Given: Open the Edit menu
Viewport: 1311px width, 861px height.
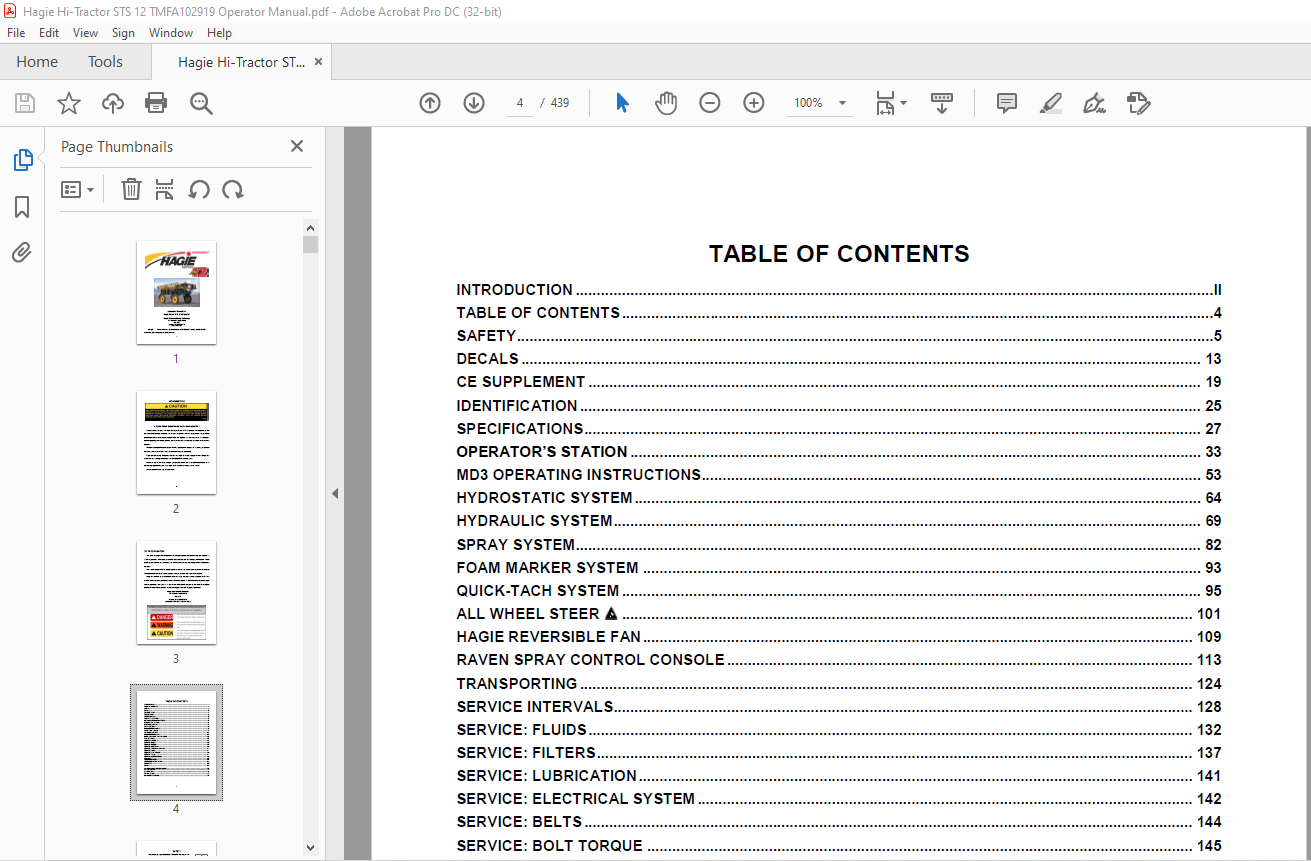Looking at the screenshot, I should pos(49,33).
